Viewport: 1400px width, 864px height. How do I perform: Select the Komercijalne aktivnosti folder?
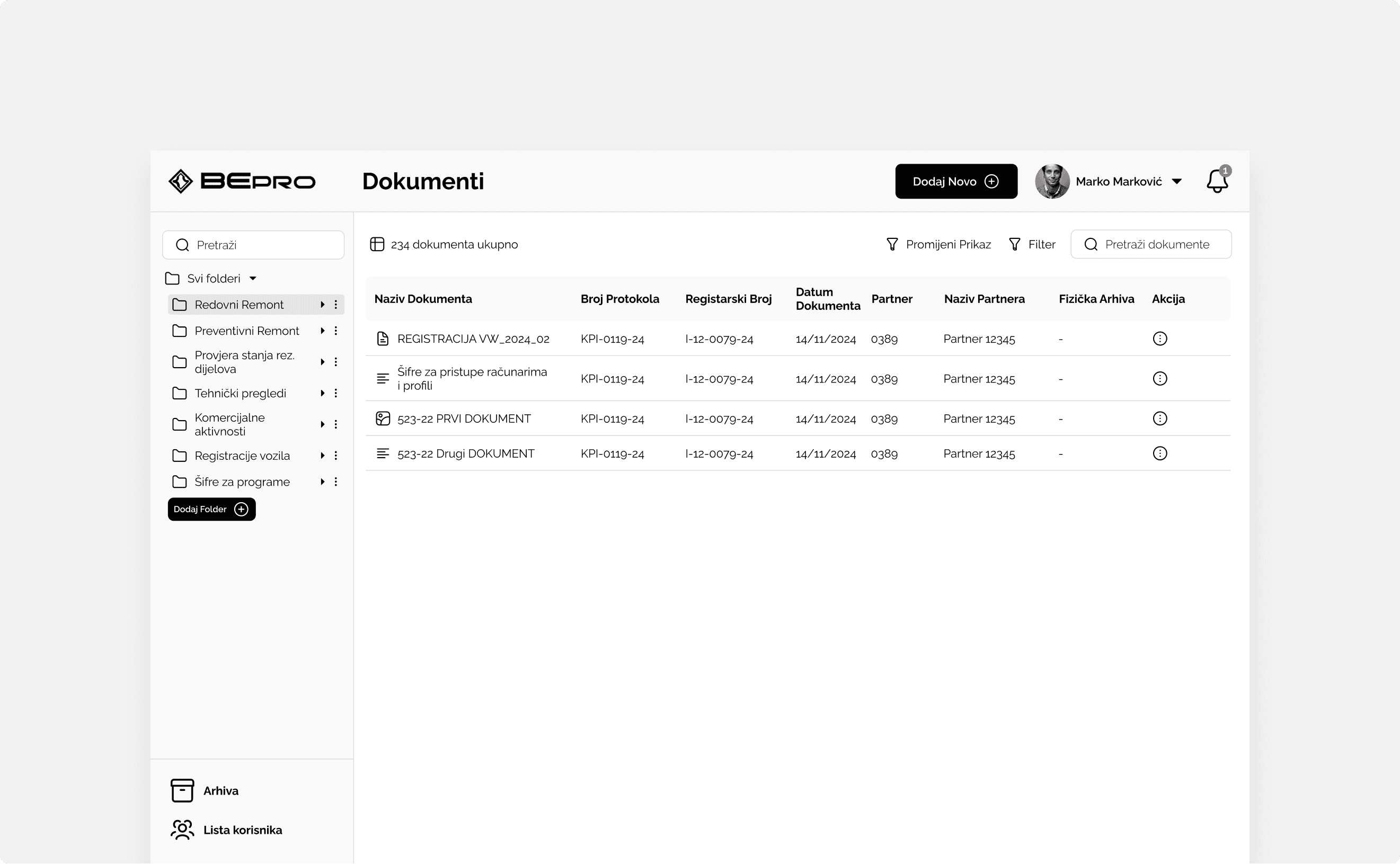click(x=230, y=424)
